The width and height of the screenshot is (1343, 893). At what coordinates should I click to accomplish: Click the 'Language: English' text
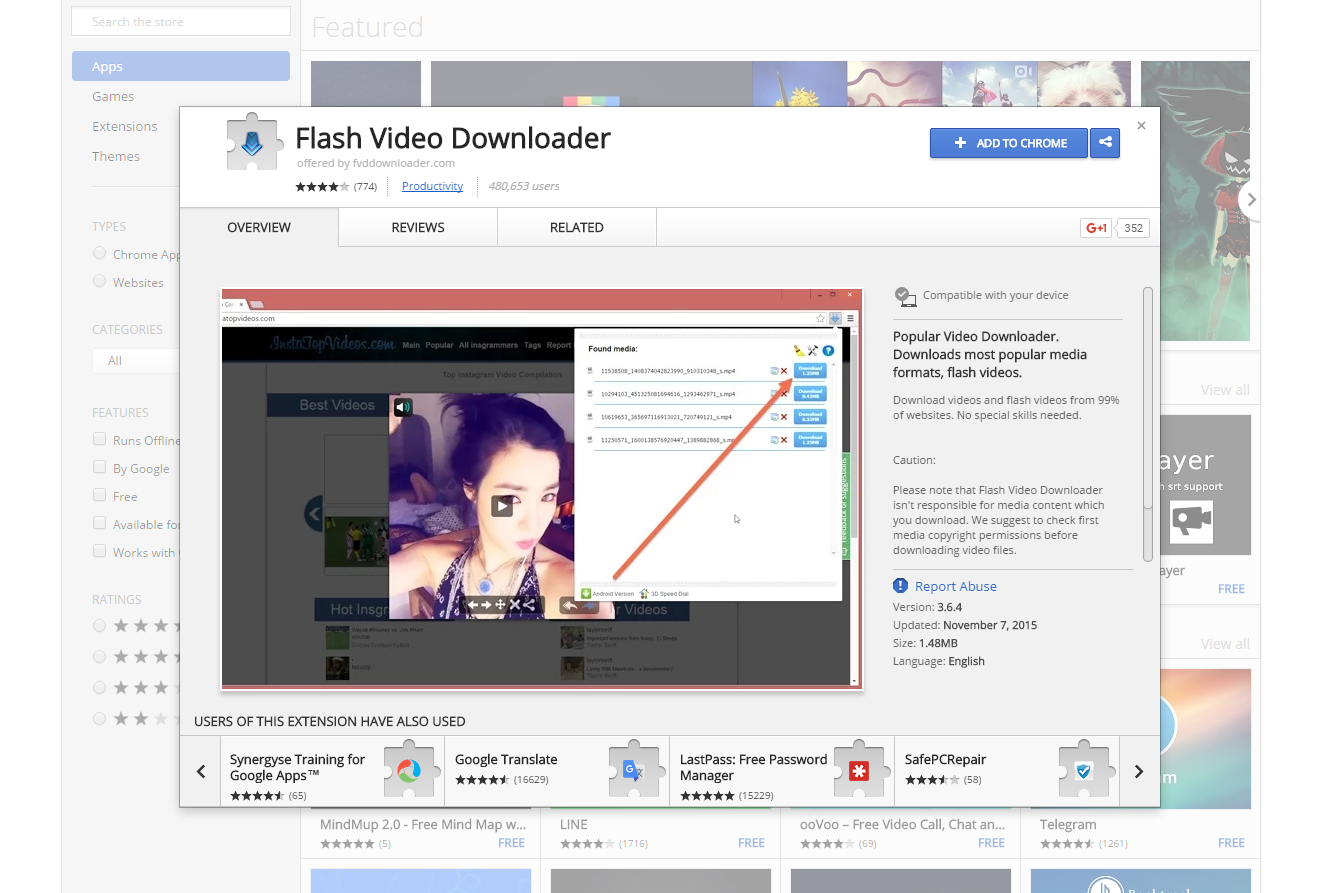[x=939, y=661]
